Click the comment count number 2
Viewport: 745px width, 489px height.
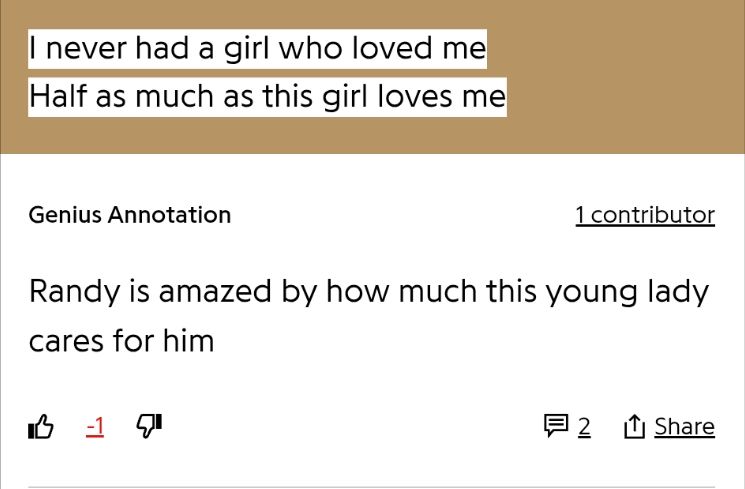pos(584,426)
